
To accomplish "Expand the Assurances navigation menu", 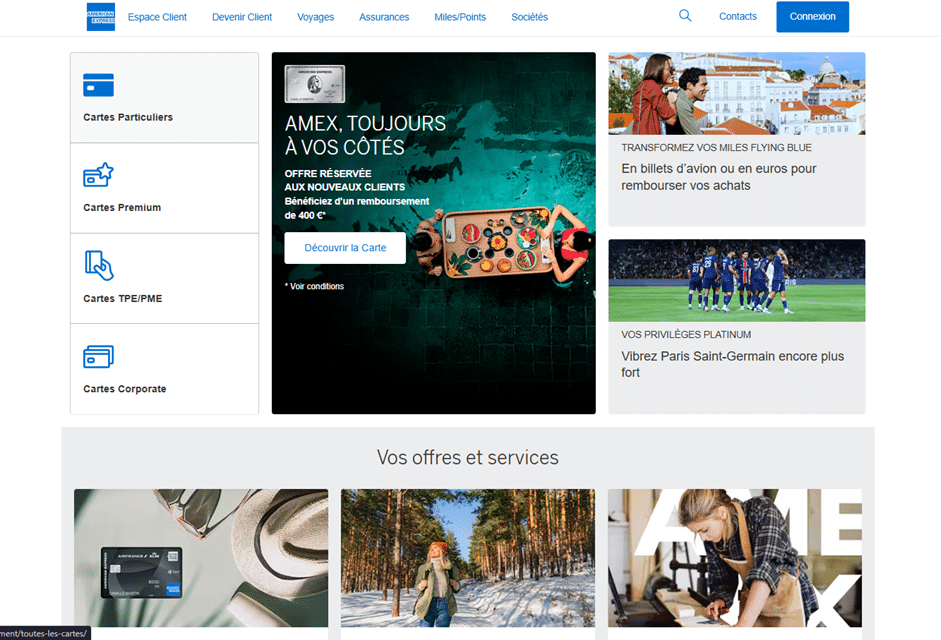I will pos(384,17).
